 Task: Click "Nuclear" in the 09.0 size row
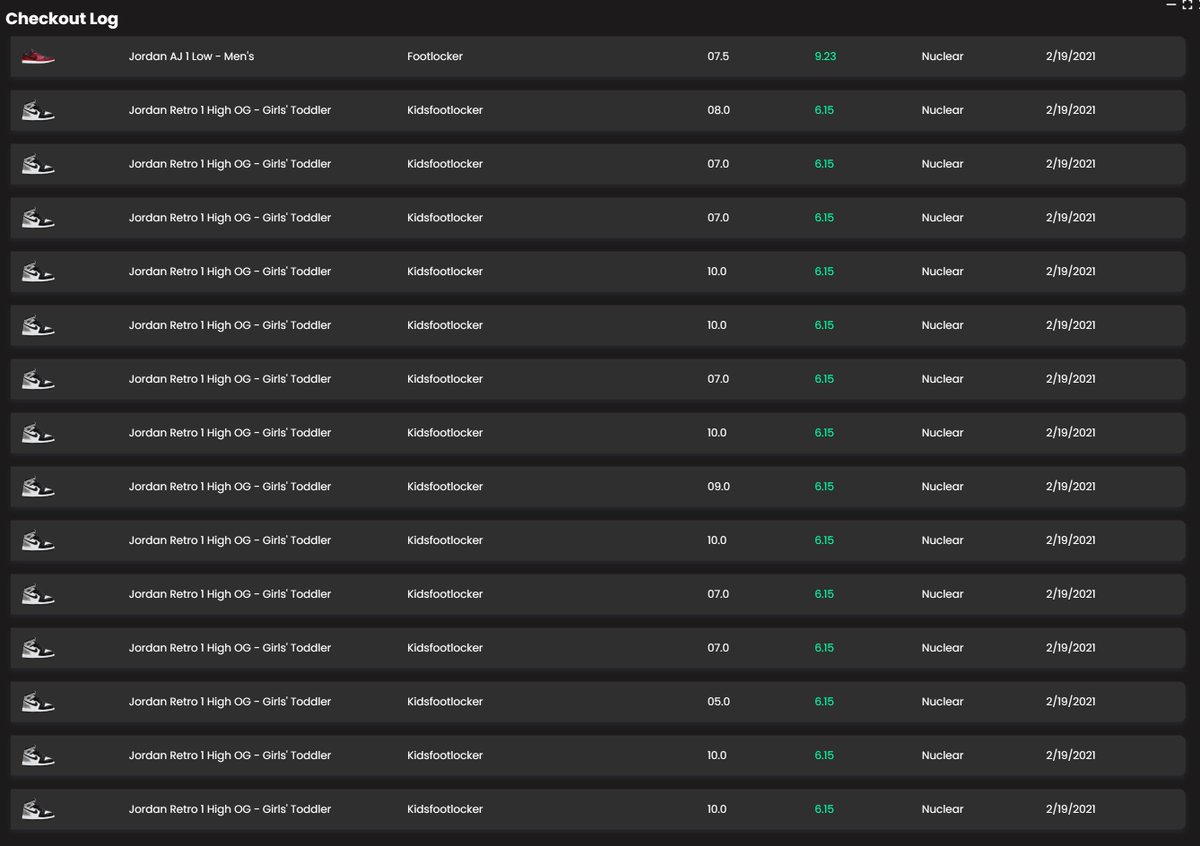tap(942, 486)
